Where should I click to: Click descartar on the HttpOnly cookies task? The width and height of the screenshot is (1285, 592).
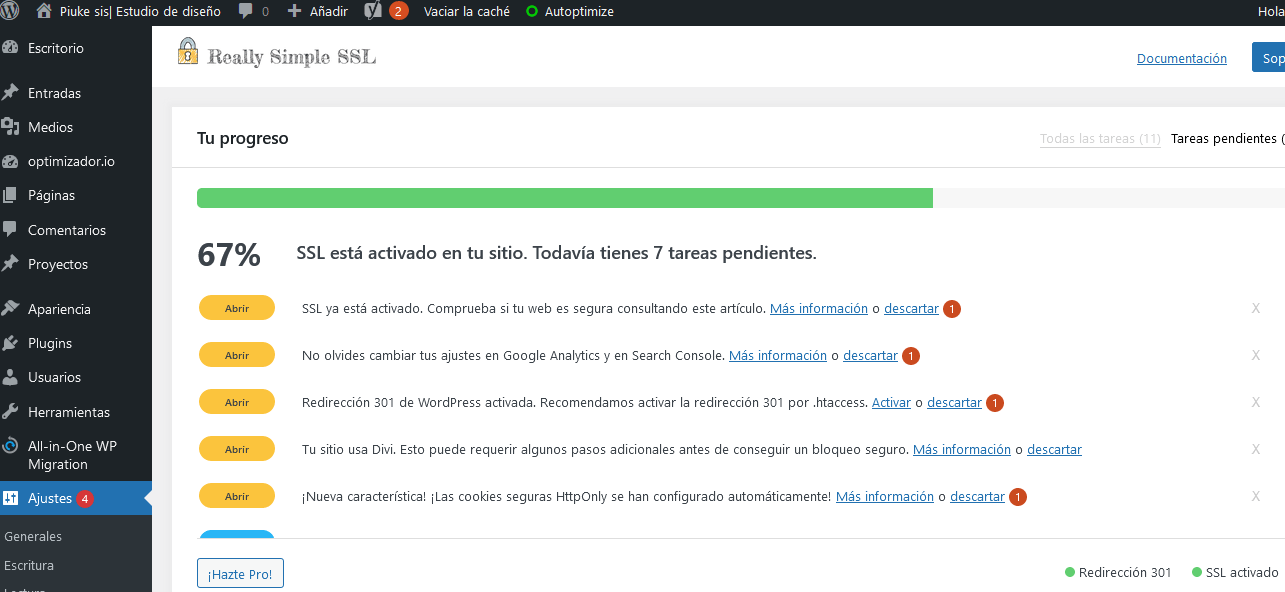(x=977, y=496)
